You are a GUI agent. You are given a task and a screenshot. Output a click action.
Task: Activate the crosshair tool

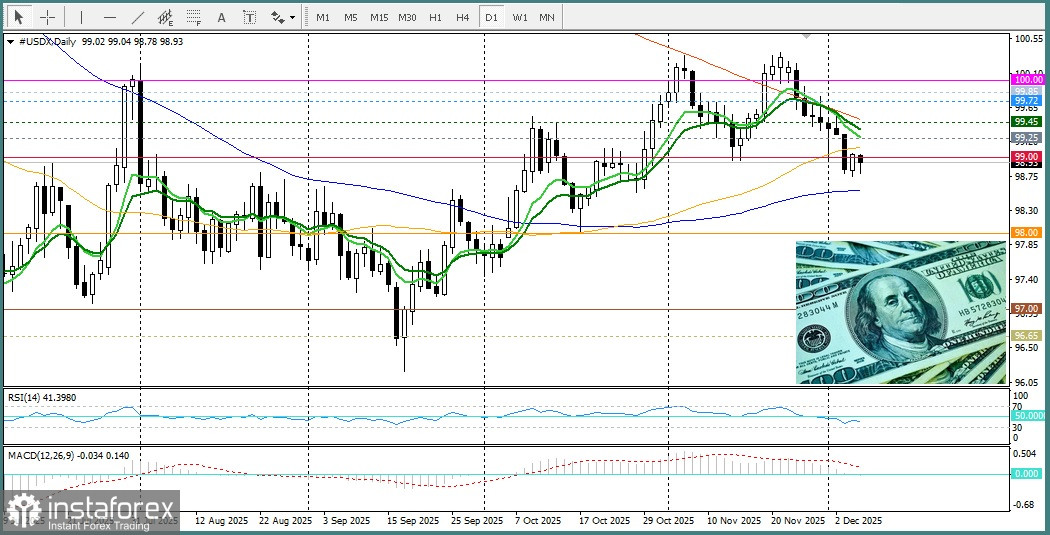coord(47,17)
